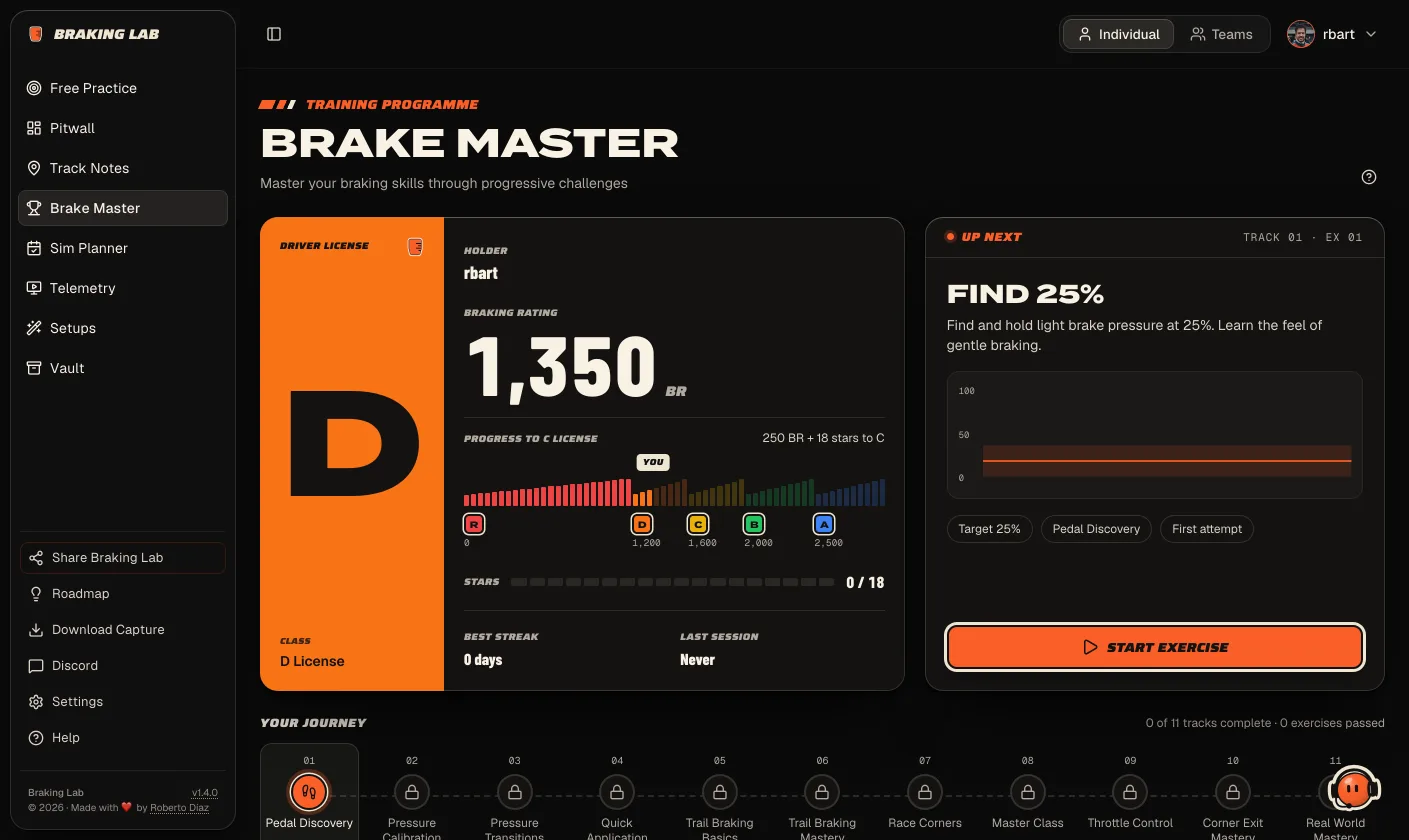Open the Roberto Diaz author link
Screen dimensions: 1409x840
180,808
